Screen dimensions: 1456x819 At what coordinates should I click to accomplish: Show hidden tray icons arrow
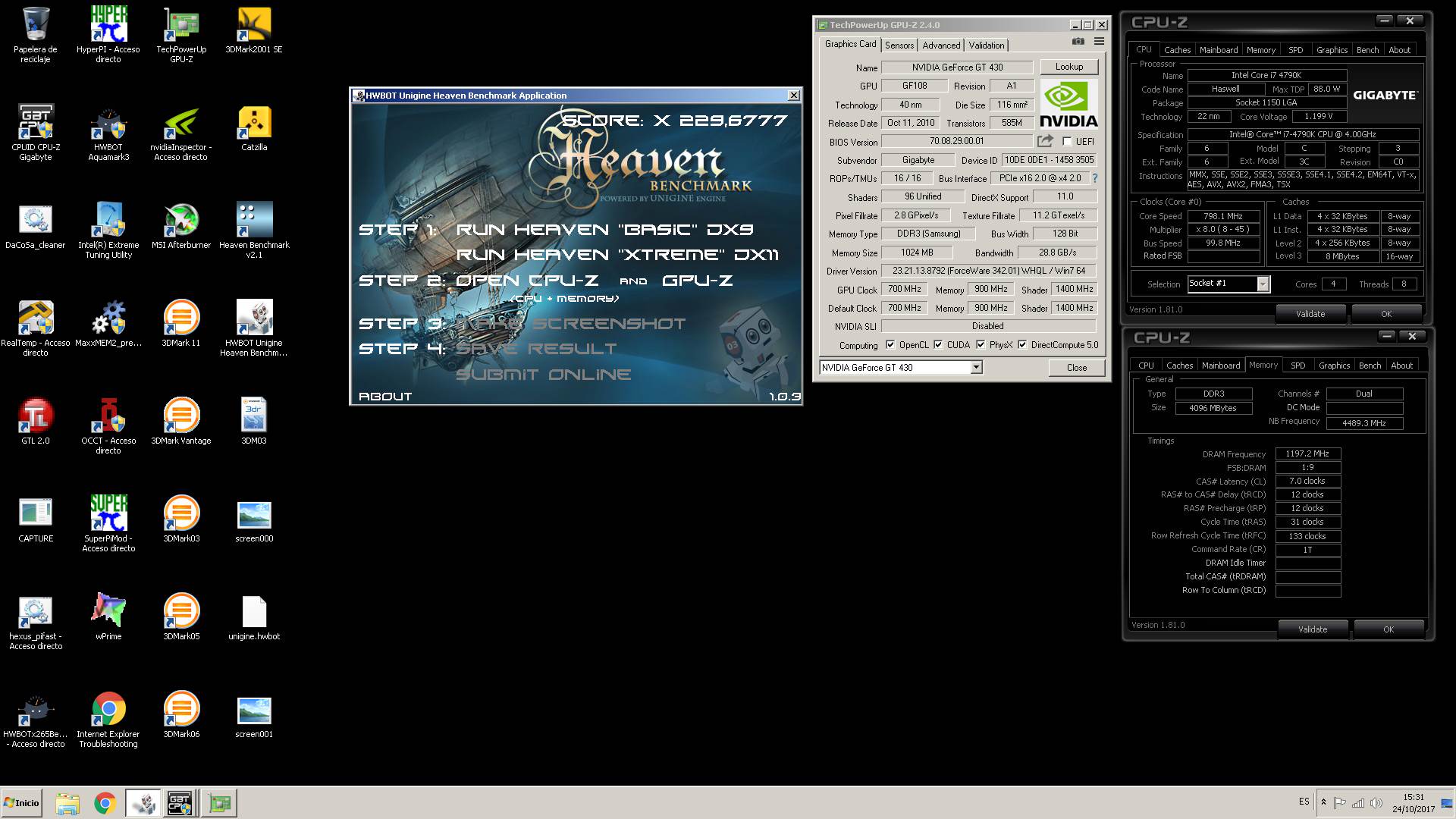1323,802
